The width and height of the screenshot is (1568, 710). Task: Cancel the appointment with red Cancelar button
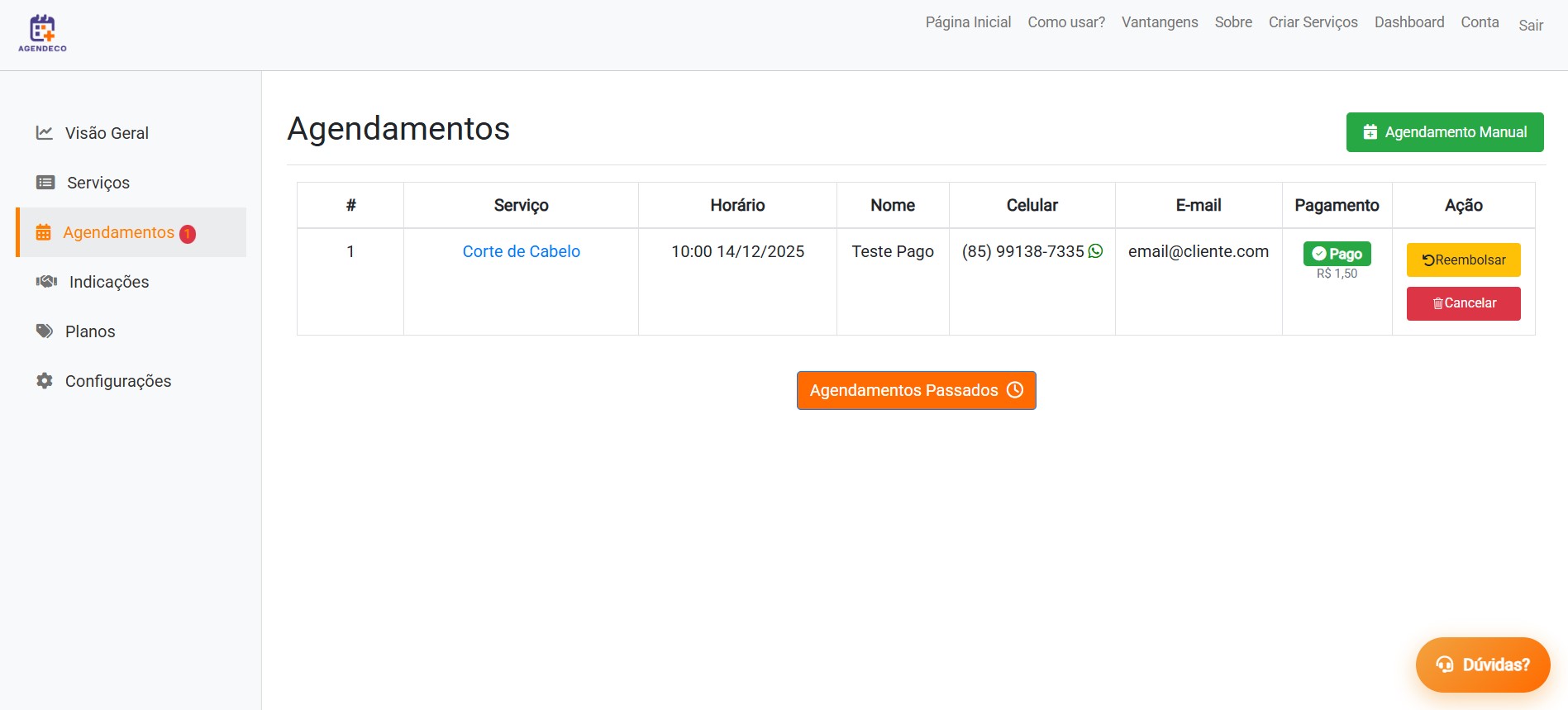coord(1463,303)
